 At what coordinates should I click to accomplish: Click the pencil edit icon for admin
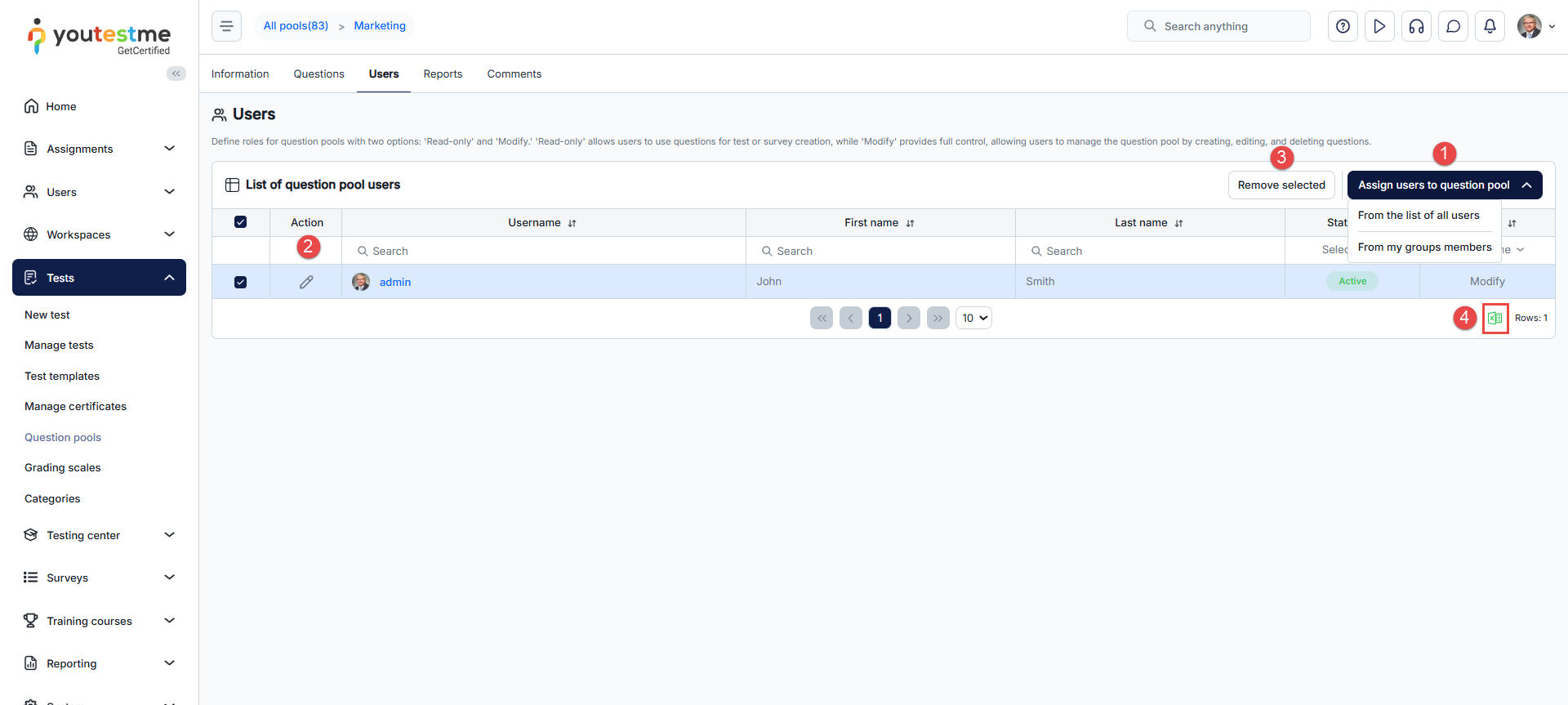[306, 282]
